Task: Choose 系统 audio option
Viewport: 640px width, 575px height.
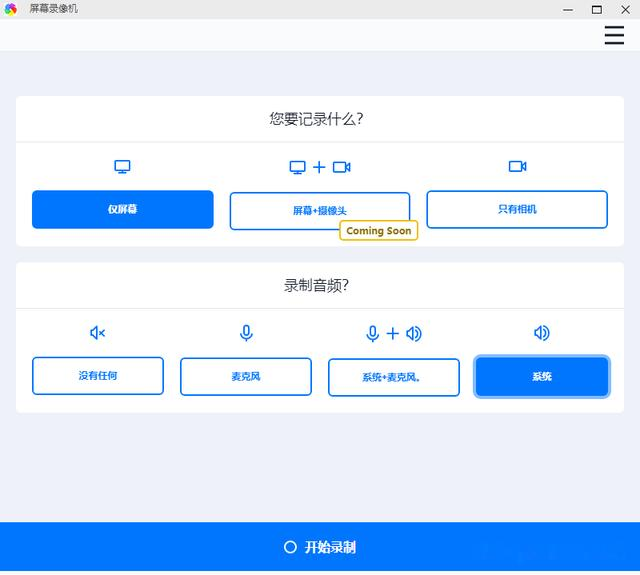Action: tap(542, 377)
